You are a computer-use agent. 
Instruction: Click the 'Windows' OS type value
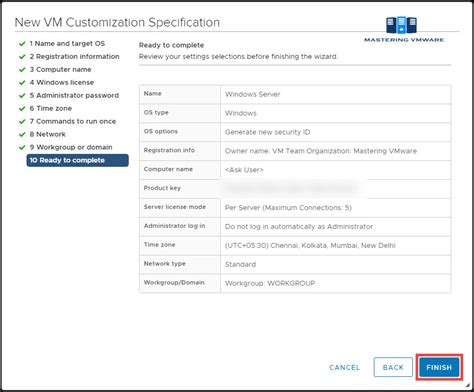tap(241, 113)
